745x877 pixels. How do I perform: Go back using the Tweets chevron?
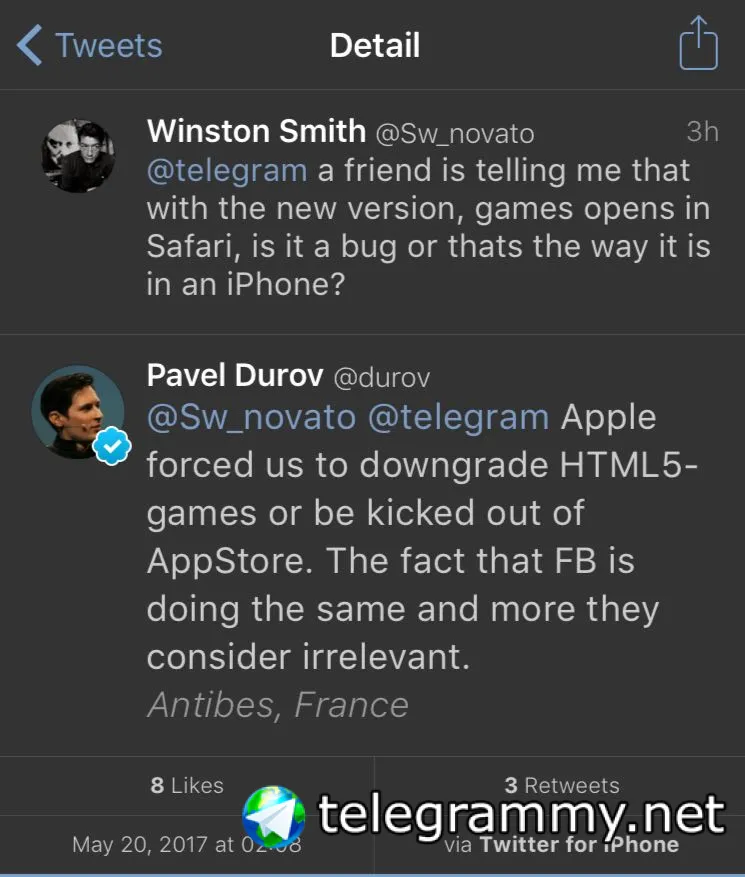(x=30, y=46)
